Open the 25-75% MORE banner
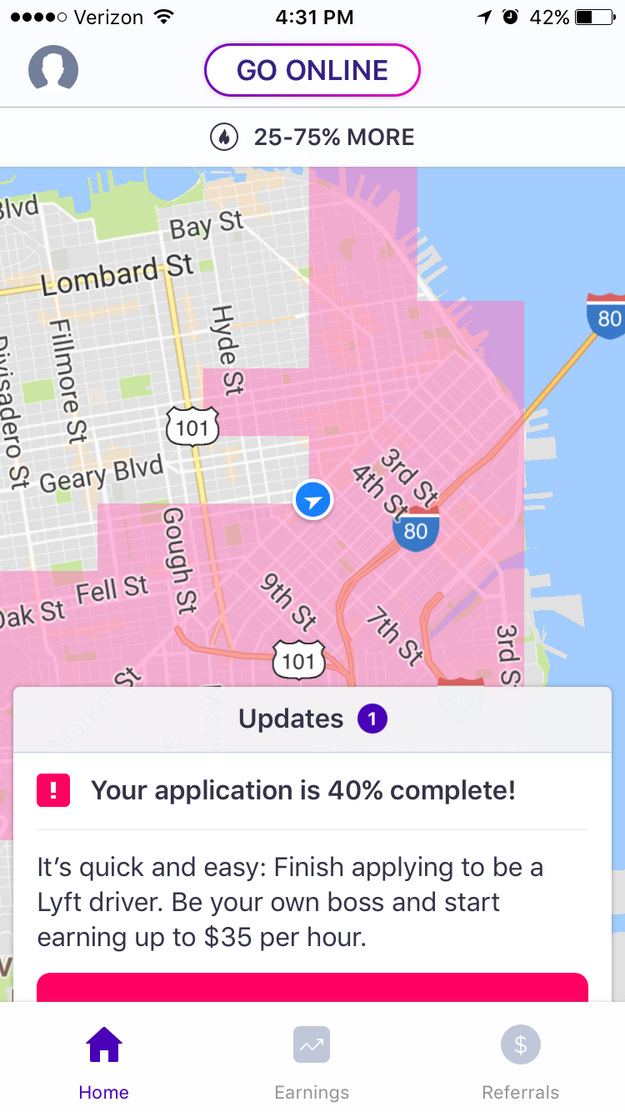625x1112 pixels. tap(312, 137)
